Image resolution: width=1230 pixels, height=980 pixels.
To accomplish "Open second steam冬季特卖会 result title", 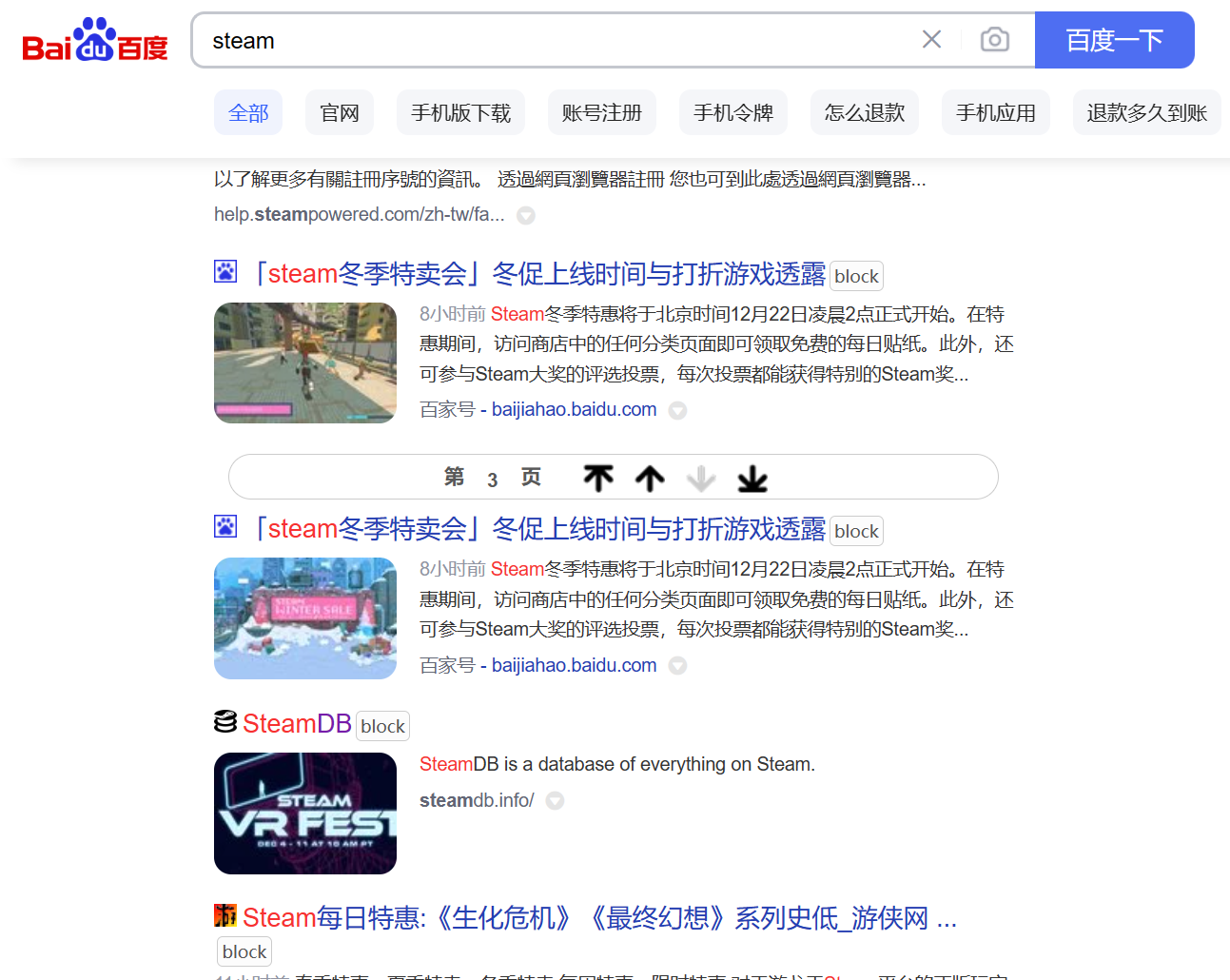I will coord(535,529).
